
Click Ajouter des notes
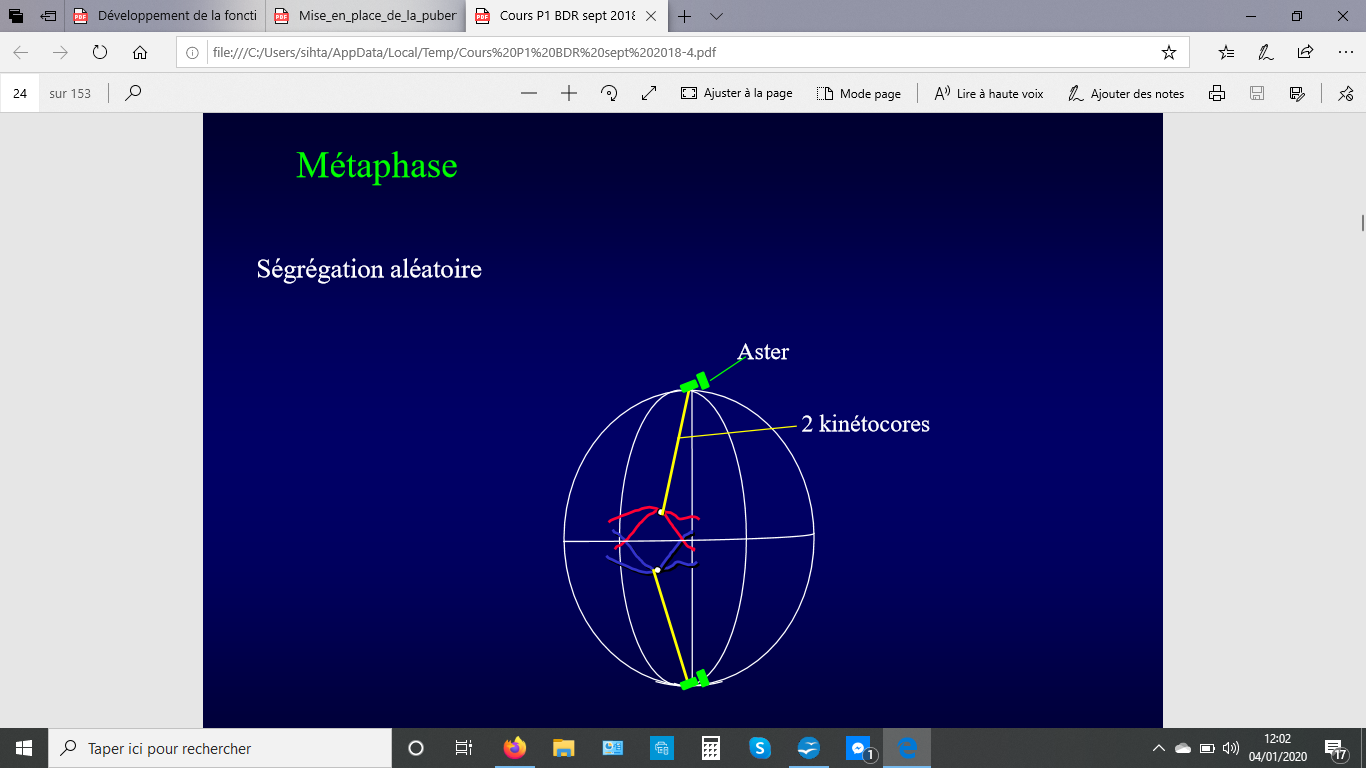(x=1126, y=93)
